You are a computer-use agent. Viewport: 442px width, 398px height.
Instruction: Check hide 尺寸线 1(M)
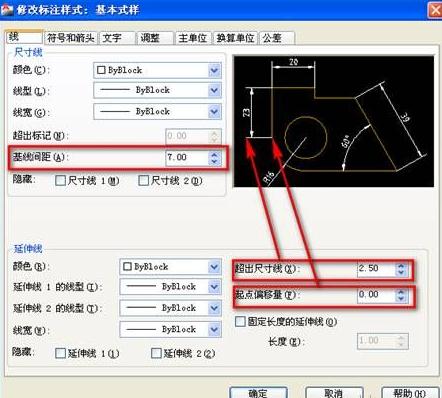tap(60, 181)
